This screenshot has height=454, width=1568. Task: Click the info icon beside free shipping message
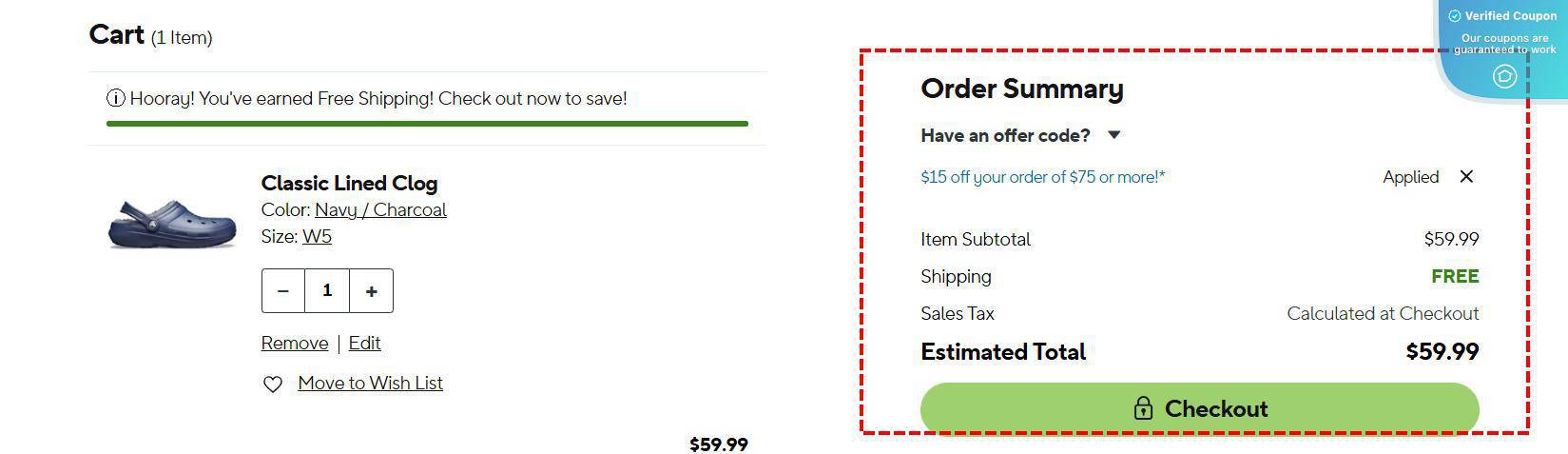(116, 98)
